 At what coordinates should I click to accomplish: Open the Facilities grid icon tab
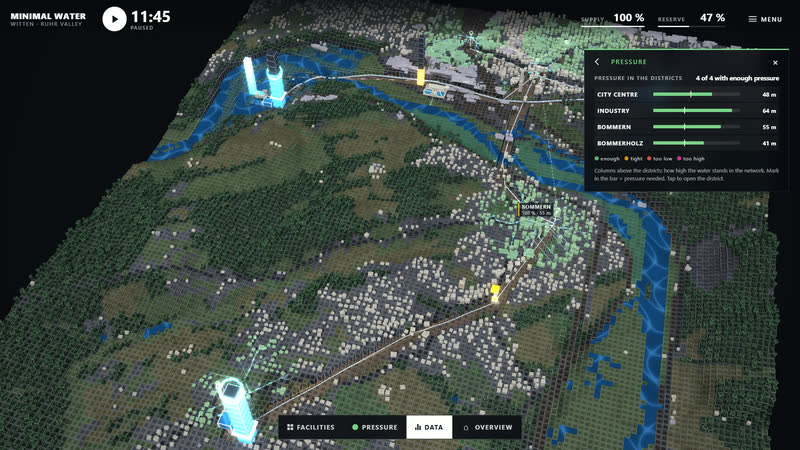click(x=290, y=428)
